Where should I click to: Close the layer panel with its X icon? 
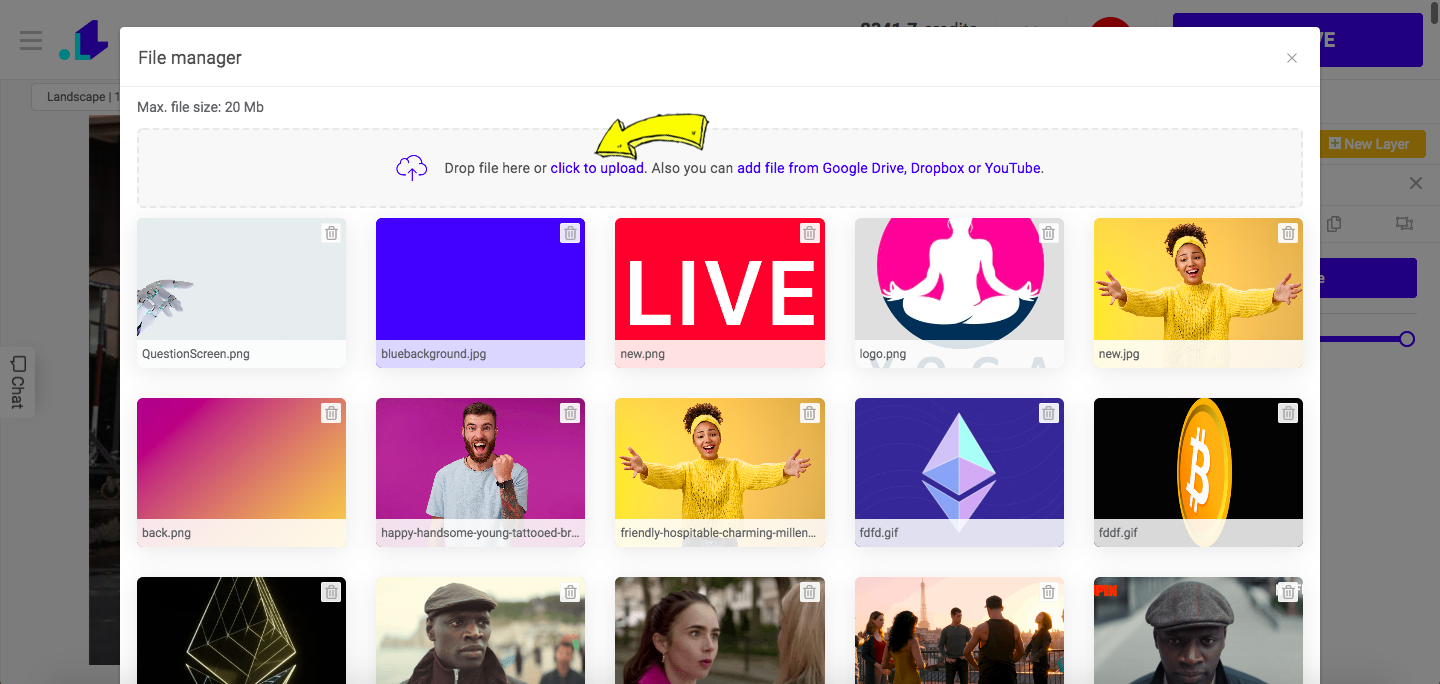(1415, 183)
